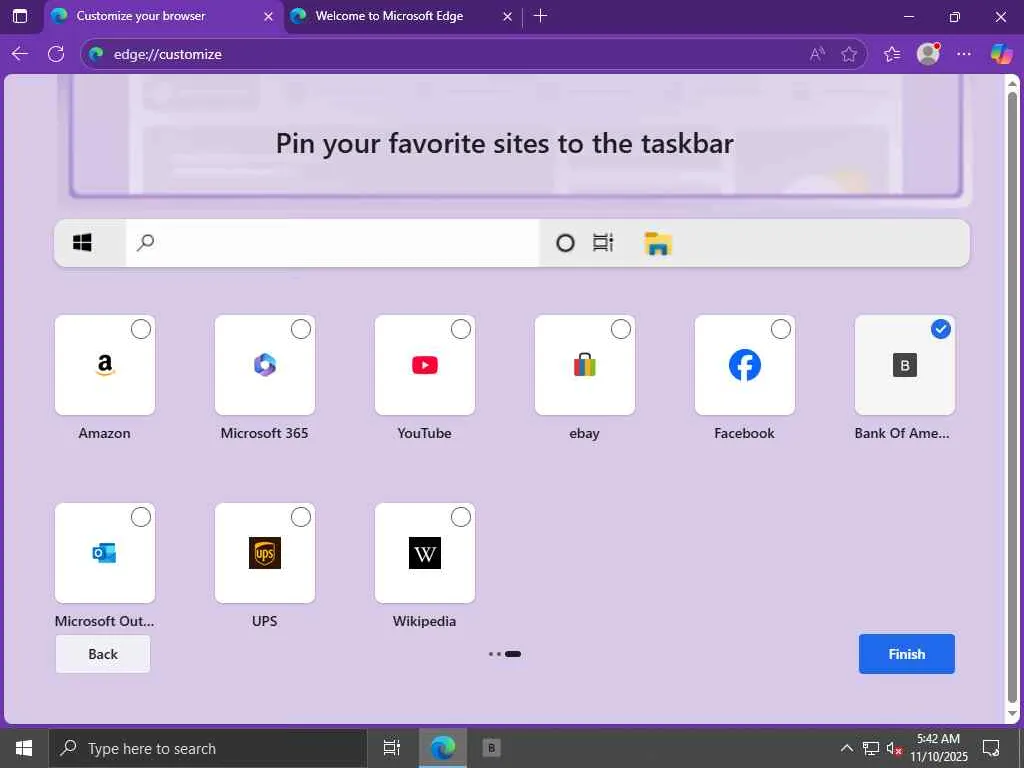Click the Wikipedia tile label
The height and width of the screenshot is (768, 1024).
[x=424, y=621]
